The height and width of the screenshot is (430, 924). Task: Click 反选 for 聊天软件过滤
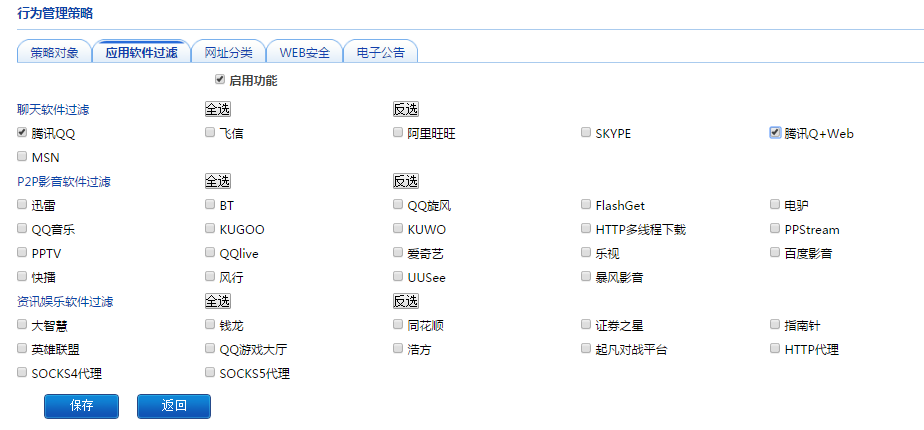[405, 109]
